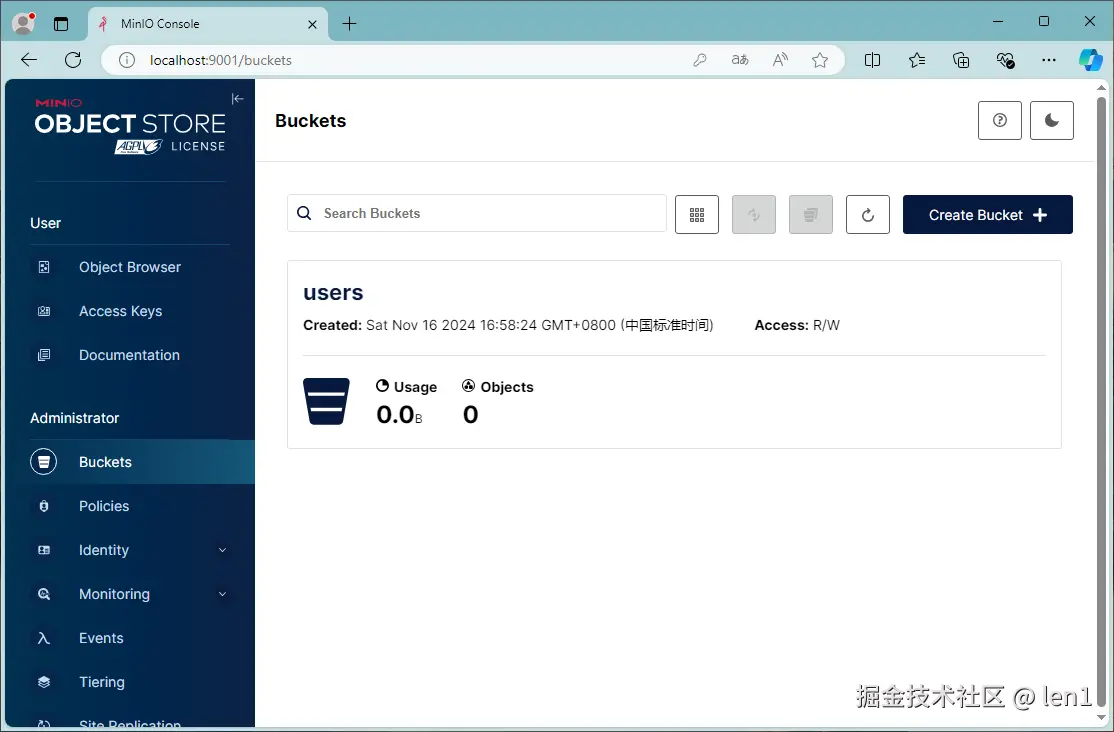Click the Buckets bucket icon in sidebar
Viewport: 1114px width, 732px height.
tap(43, 462)
